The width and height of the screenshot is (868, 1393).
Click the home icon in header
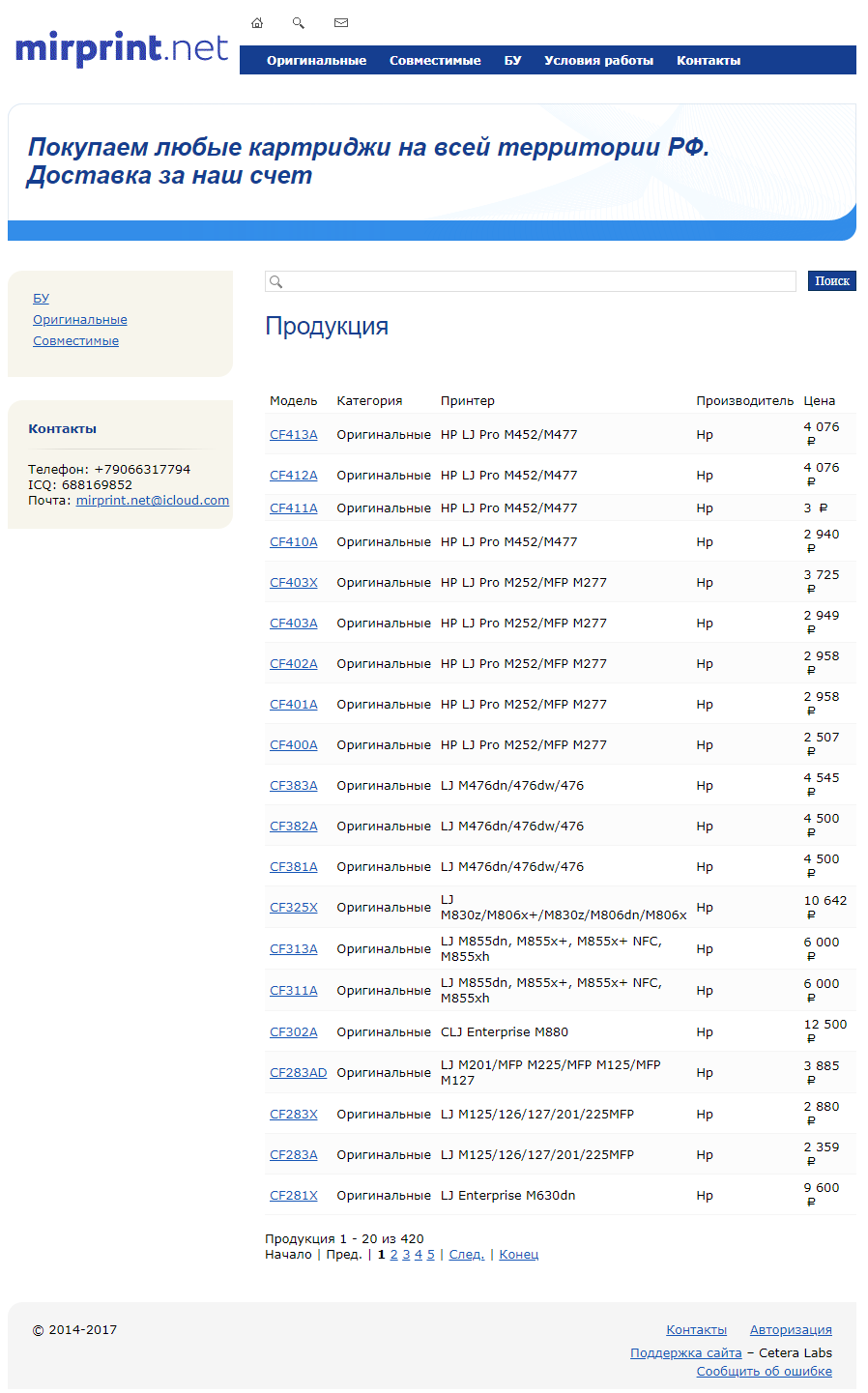tap(257, 23)
